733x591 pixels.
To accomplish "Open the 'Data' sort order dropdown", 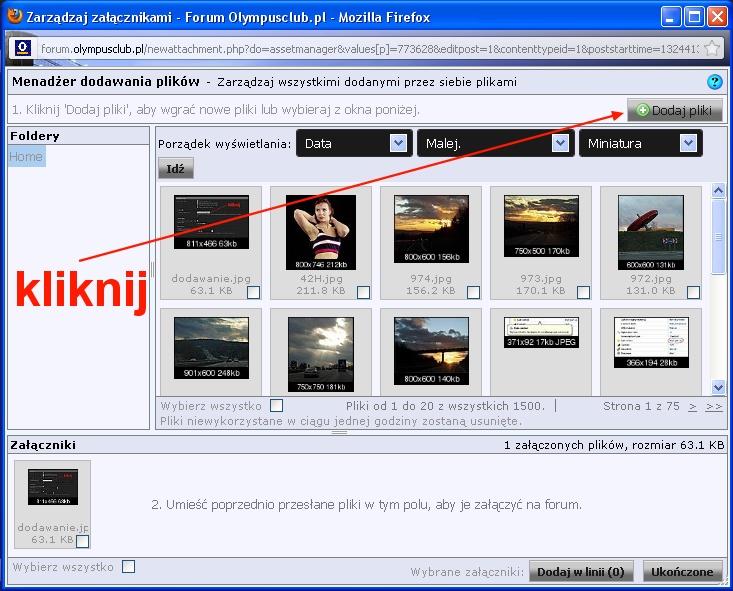I will 355,143.
